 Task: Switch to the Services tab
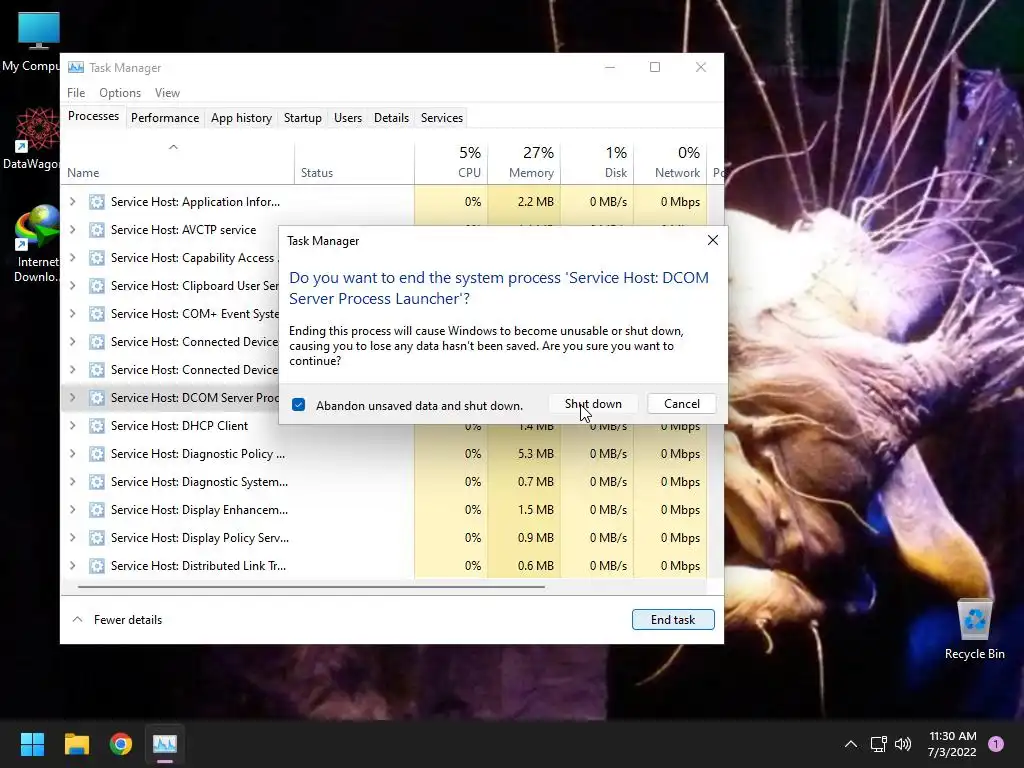coord(441,118)
